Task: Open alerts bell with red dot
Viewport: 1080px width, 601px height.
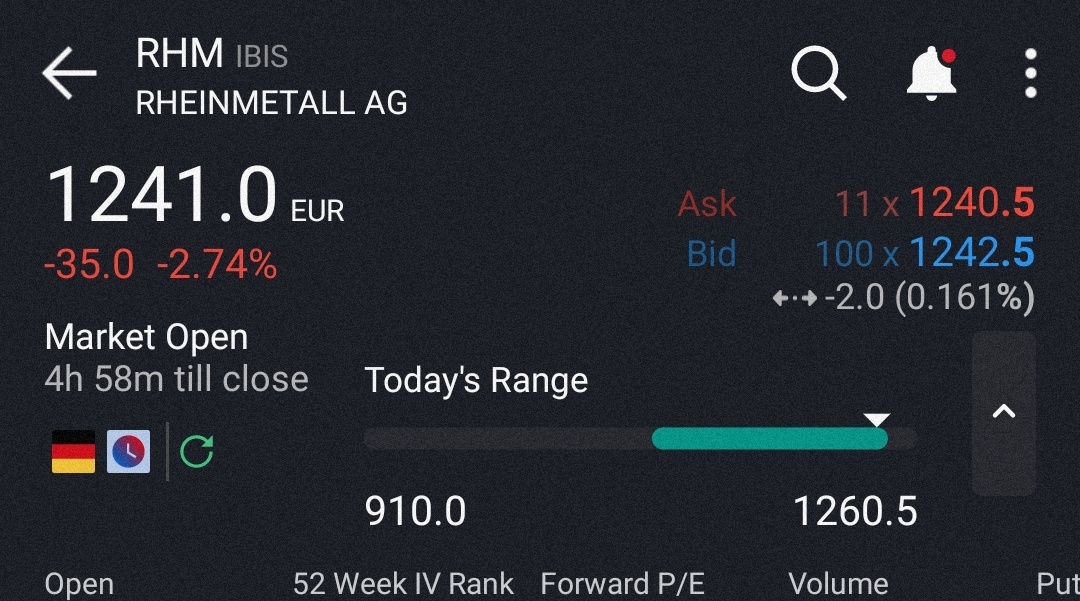Action: click(x=931, y=73)
